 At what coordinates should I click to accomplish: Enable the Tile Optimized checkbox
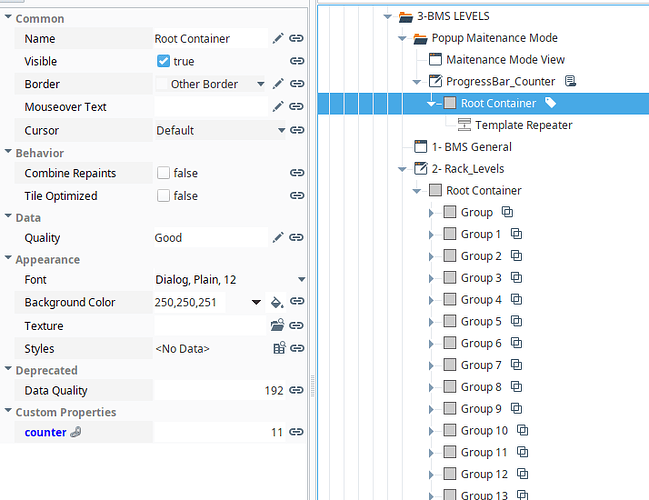click(163, 196)
